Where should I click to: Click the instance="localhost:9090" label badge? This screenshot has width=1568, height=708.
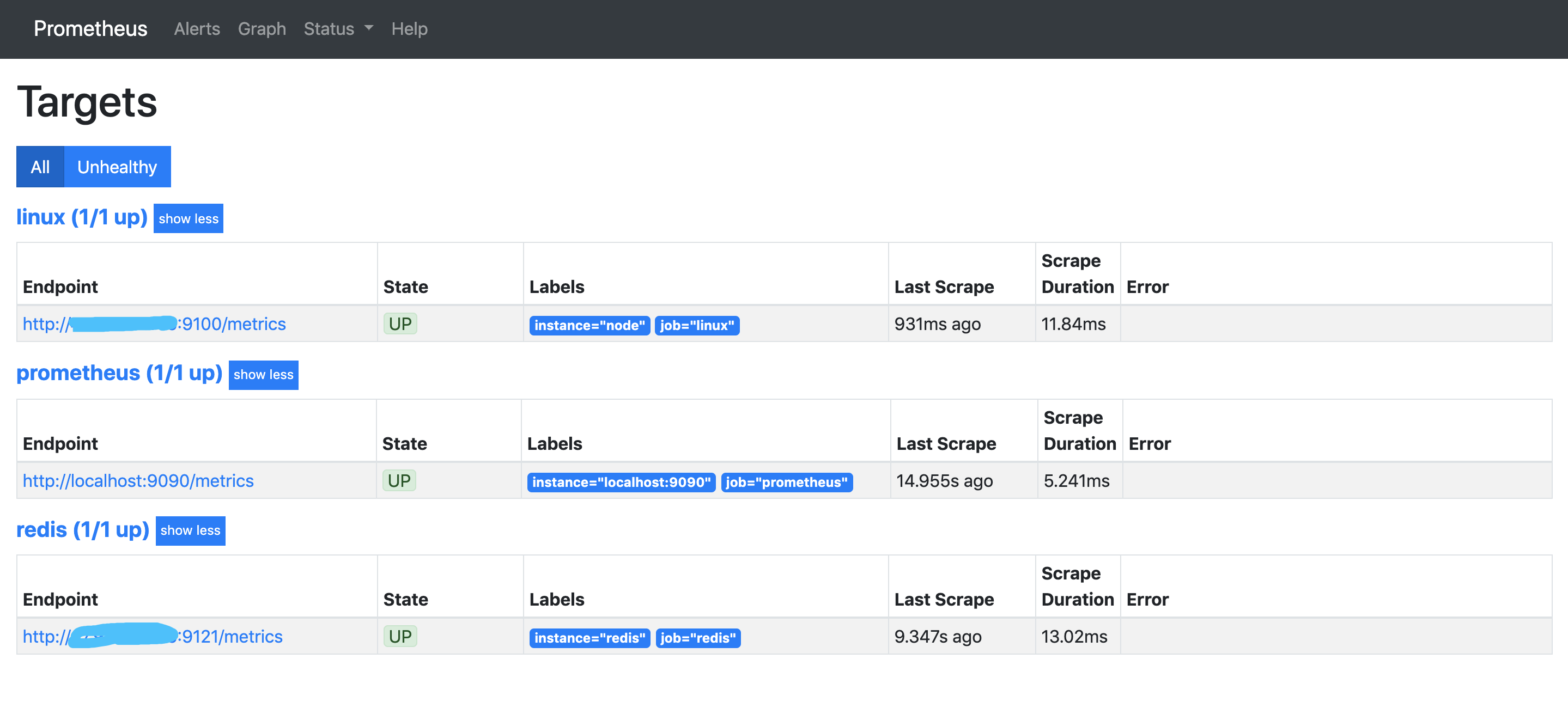621,483
